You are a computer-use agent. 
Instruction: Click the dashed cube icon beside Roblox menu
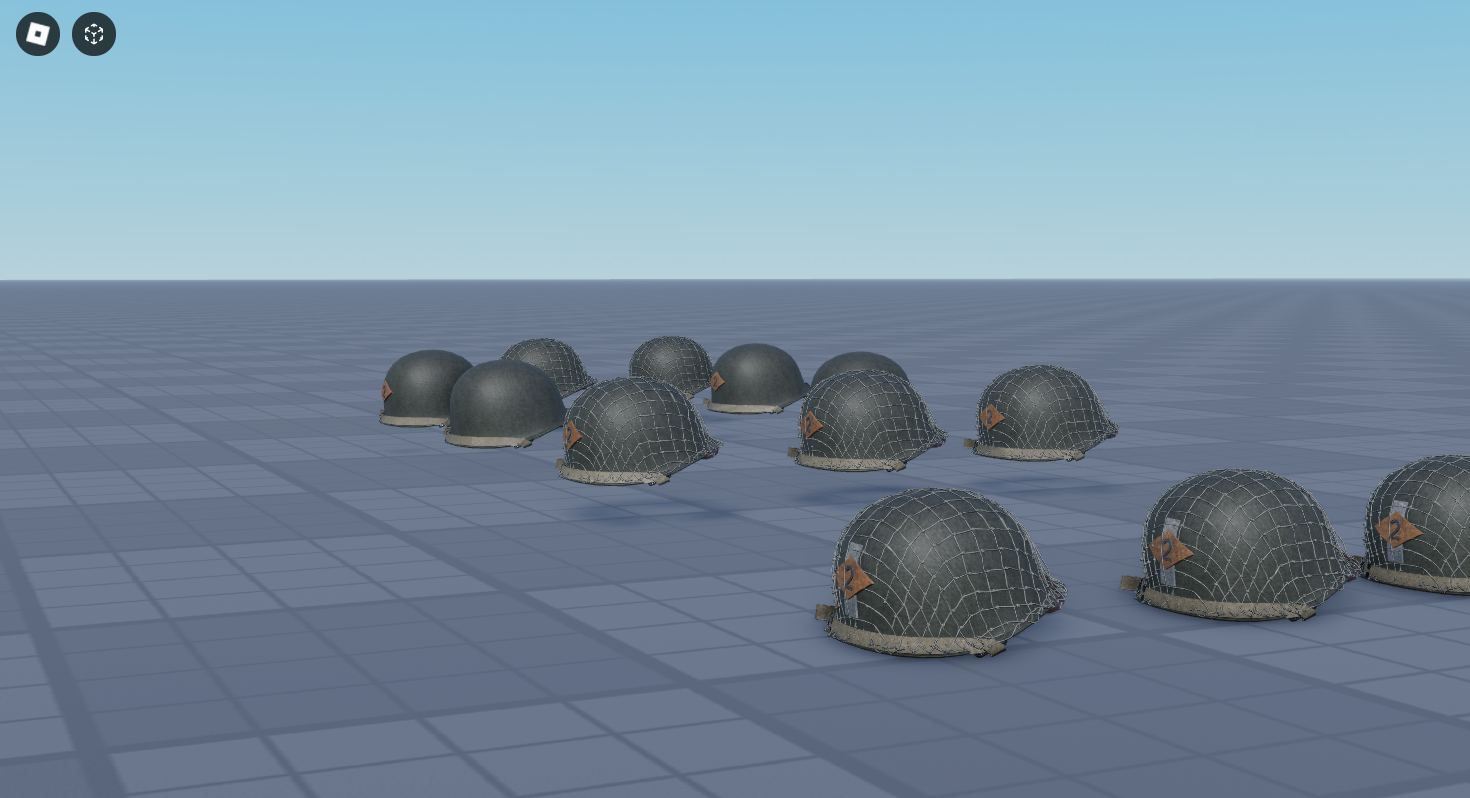(x=94, y=34)
